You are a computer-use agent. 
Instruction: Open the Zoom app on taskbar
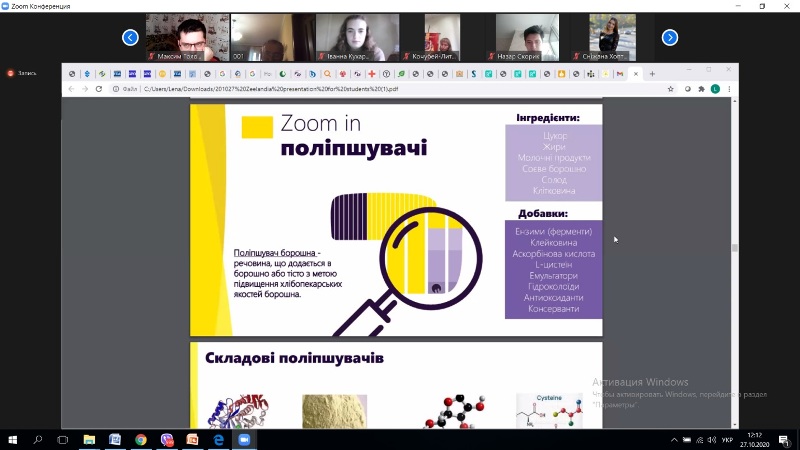pyautogui.click(x=244, y=440)
